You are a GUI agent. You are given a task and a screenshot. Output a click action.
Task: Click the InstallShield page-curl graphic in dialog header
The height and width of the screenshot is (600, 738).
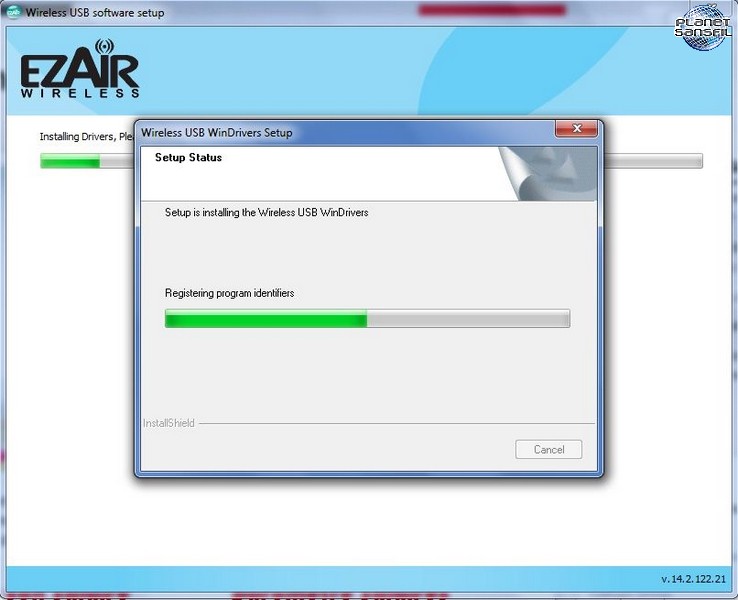pyautogui.click(x=548, y=174)
